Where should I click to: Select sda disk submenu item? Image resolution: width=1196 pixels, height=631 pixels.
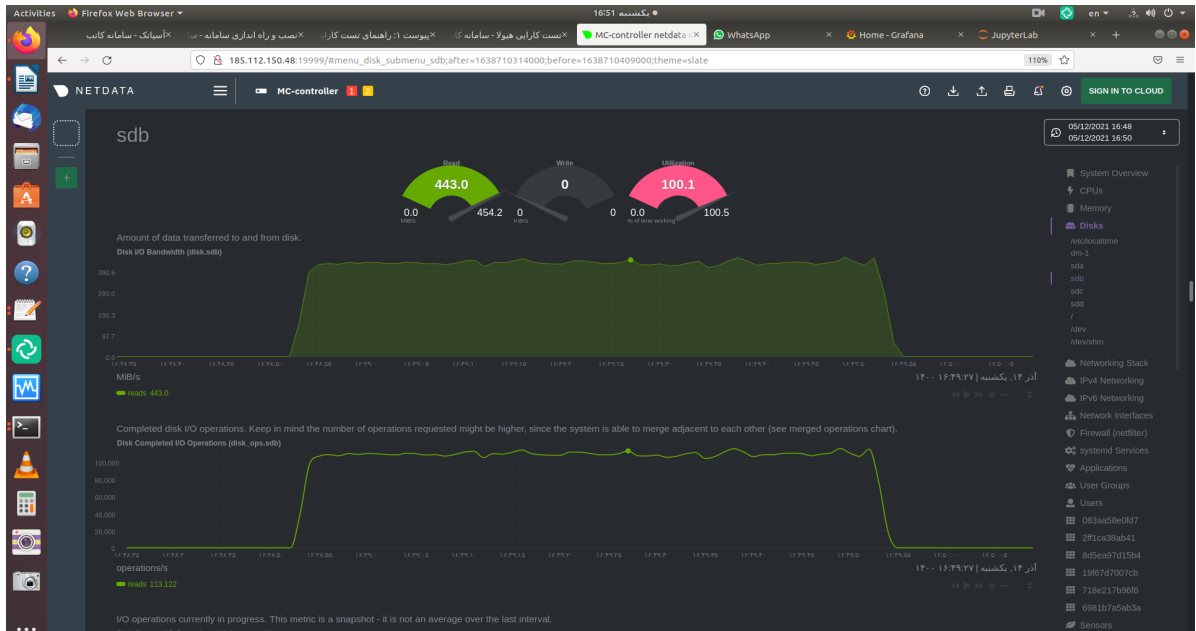[x=1076, y=266]
